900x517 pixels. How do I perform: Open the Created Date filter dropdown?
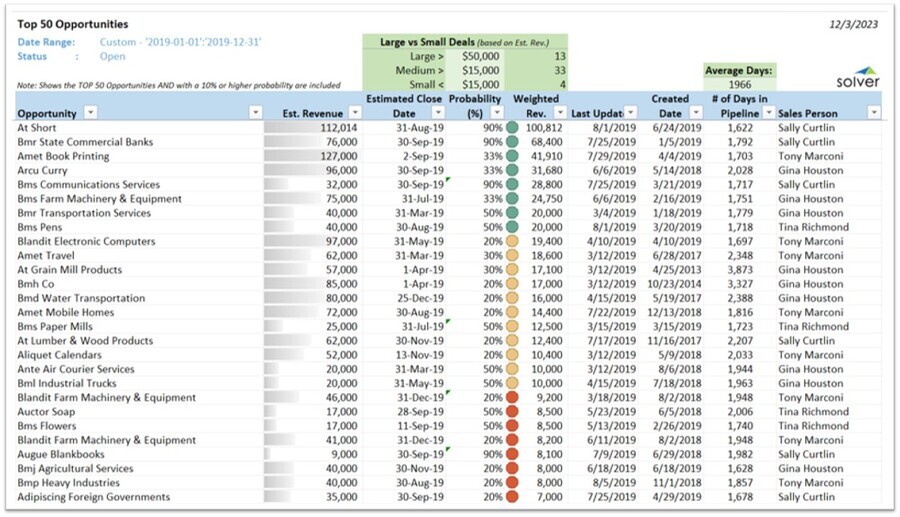[x=698, y=114]
